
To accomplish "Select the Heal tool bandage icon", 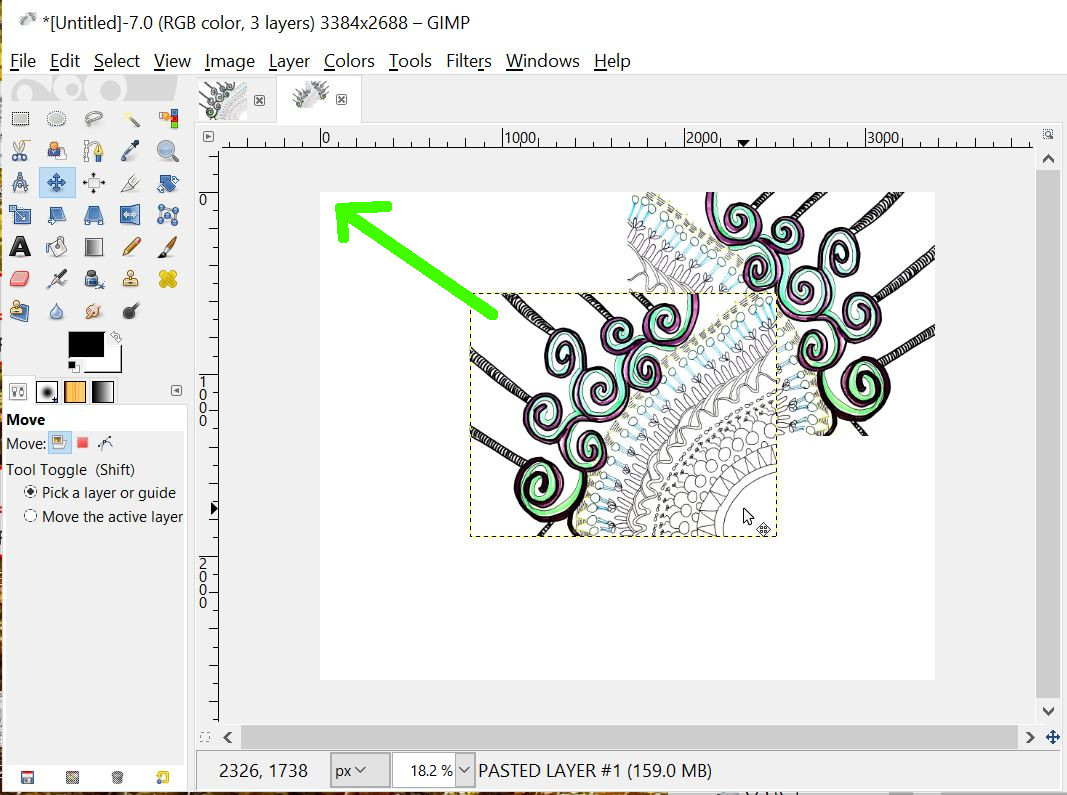I will (167, 278).
